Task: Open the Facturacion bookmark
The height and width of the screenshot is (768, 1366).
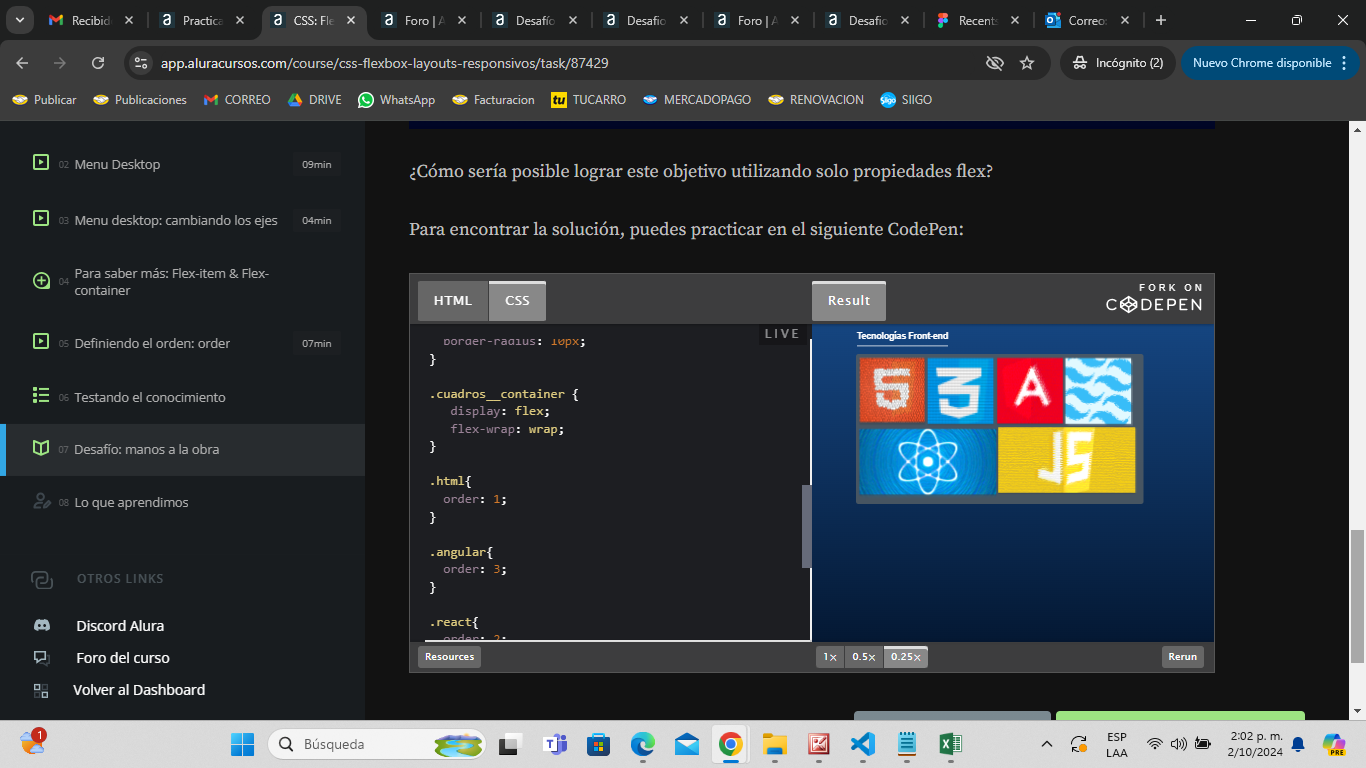Action: (x=494, y=100)
